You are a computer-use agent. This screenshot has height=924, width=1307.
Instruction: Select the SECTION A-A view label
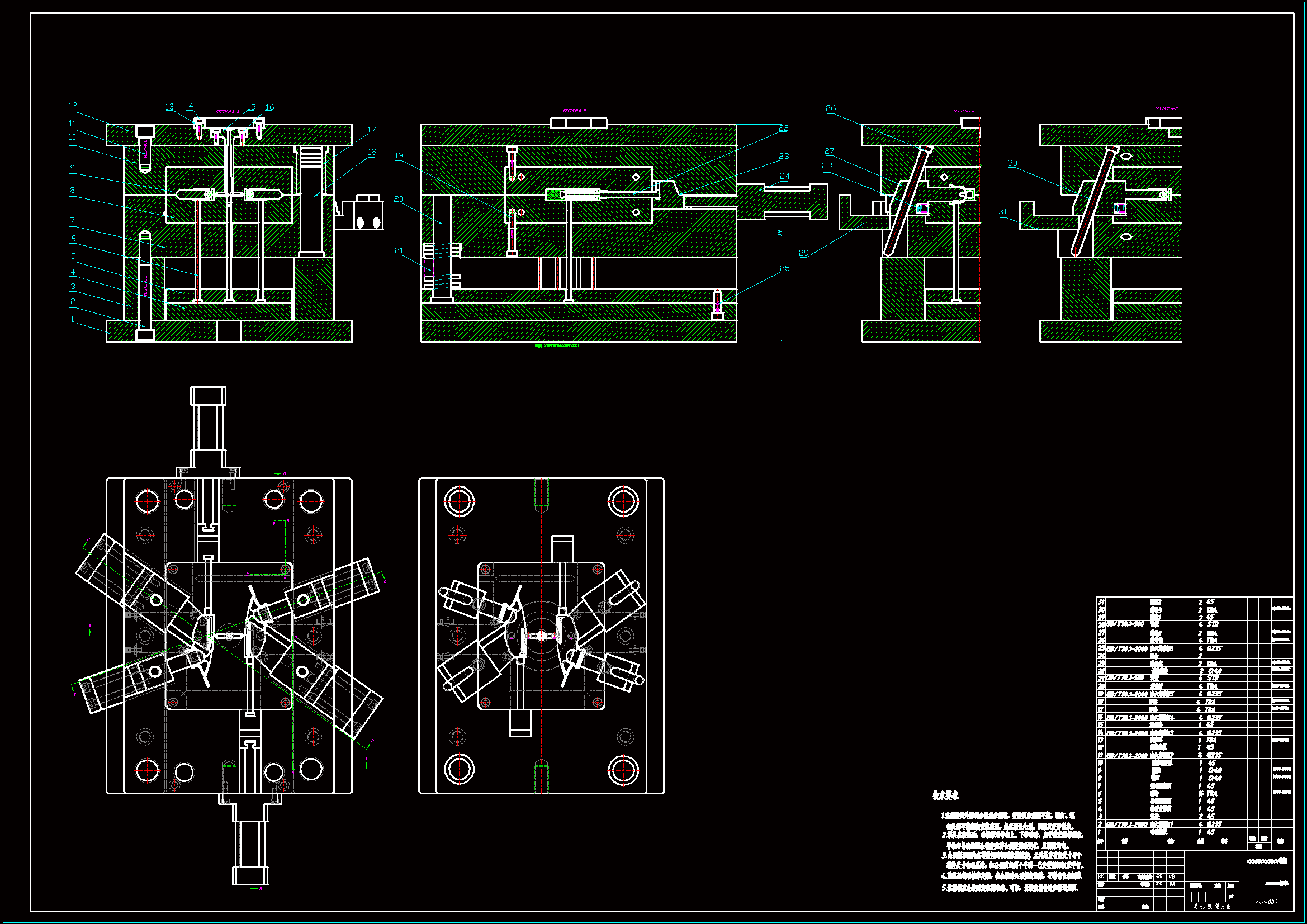coord(227,112)
